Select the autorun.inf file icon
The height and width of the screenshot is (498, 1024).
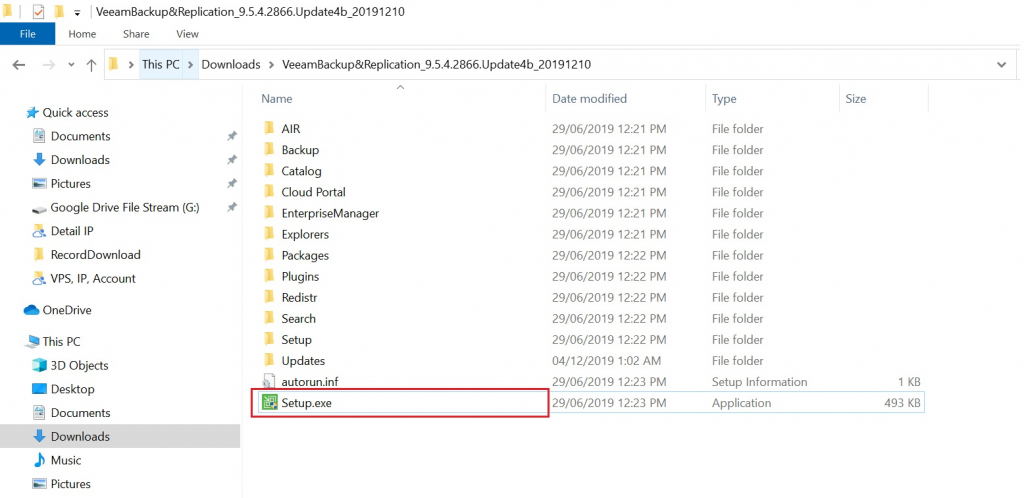click(x=269, y=382)
